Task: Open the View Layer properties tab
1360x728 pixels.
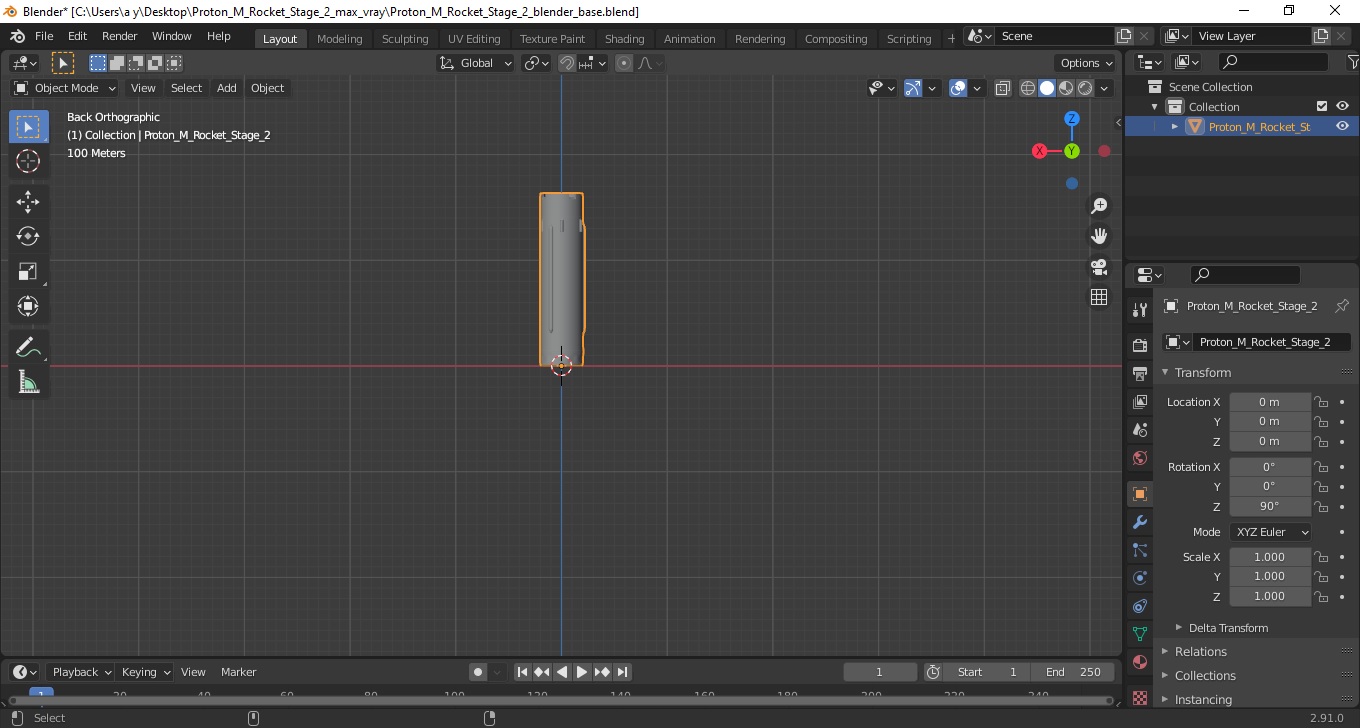Action: [x=1139, y=401]
